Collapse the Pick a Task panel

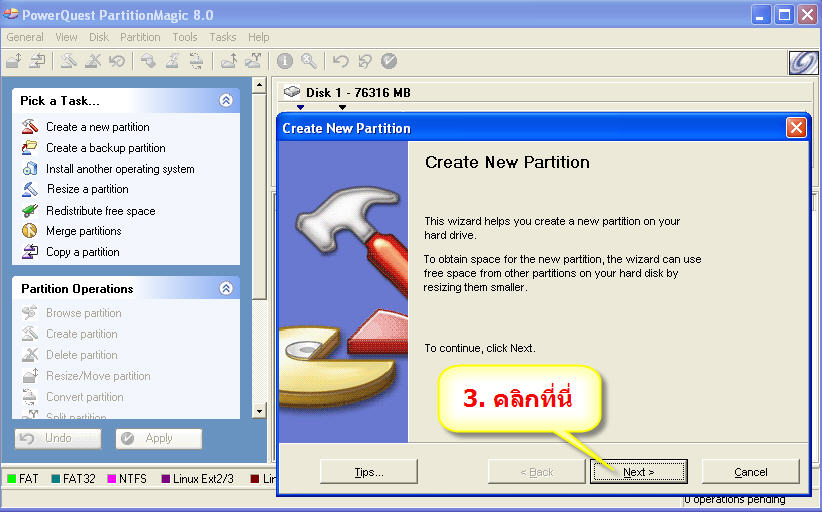pos(226,100)
